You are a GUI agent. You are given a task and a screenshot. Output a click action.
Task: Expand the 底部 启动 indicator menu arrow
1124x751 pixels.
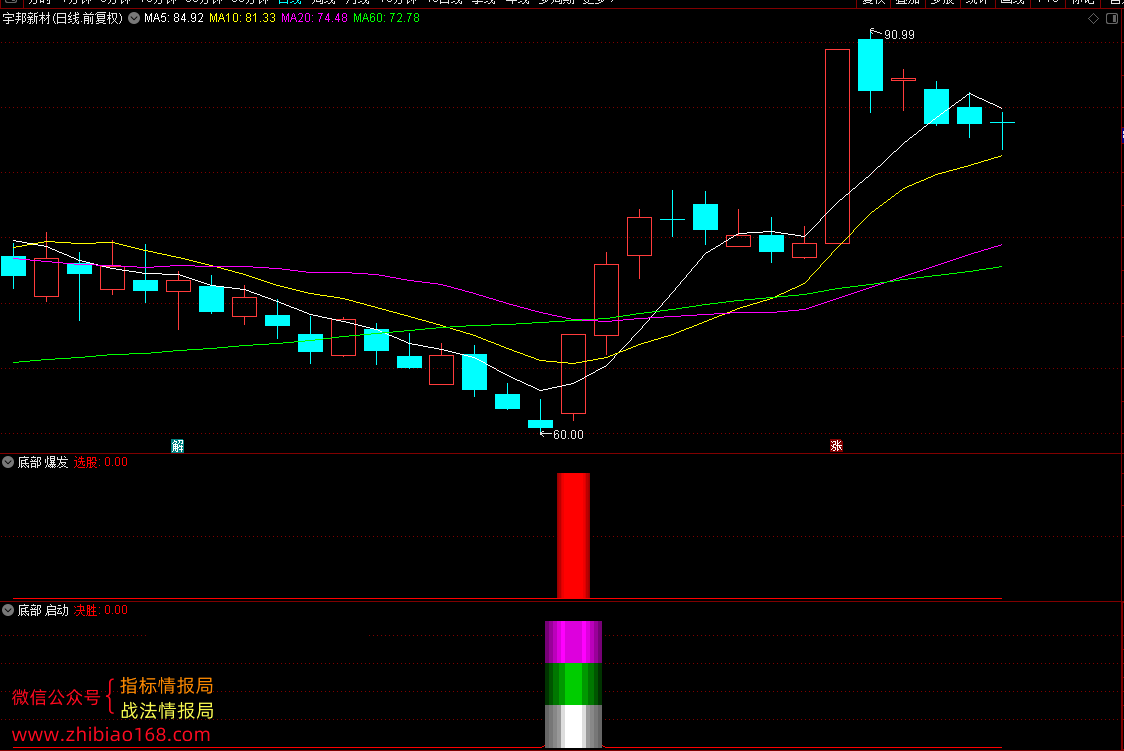(x=8, y=611)
